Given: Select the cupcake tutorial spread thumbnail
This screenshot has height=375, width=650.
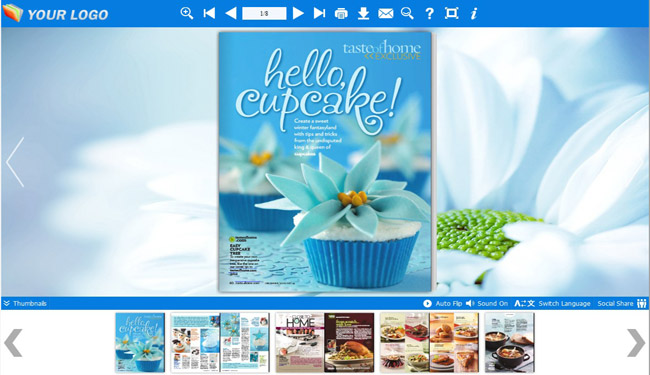Looking at the screenshot, I should click(x=220, y=342).
